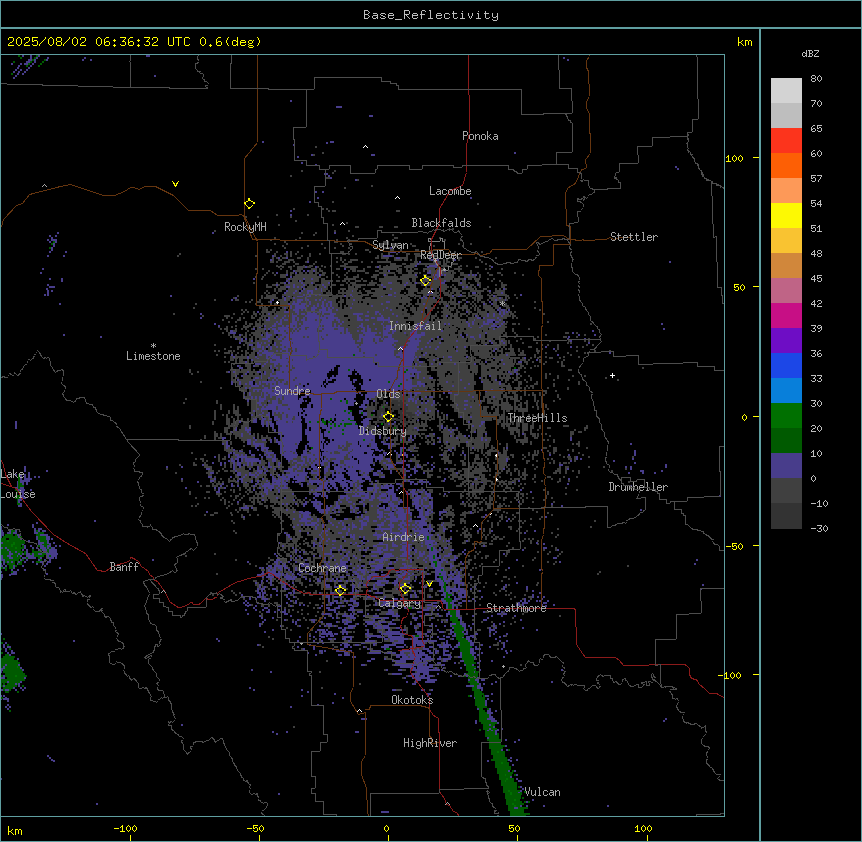Click the yellow marker above Calgary label

(x=405, y=589)
